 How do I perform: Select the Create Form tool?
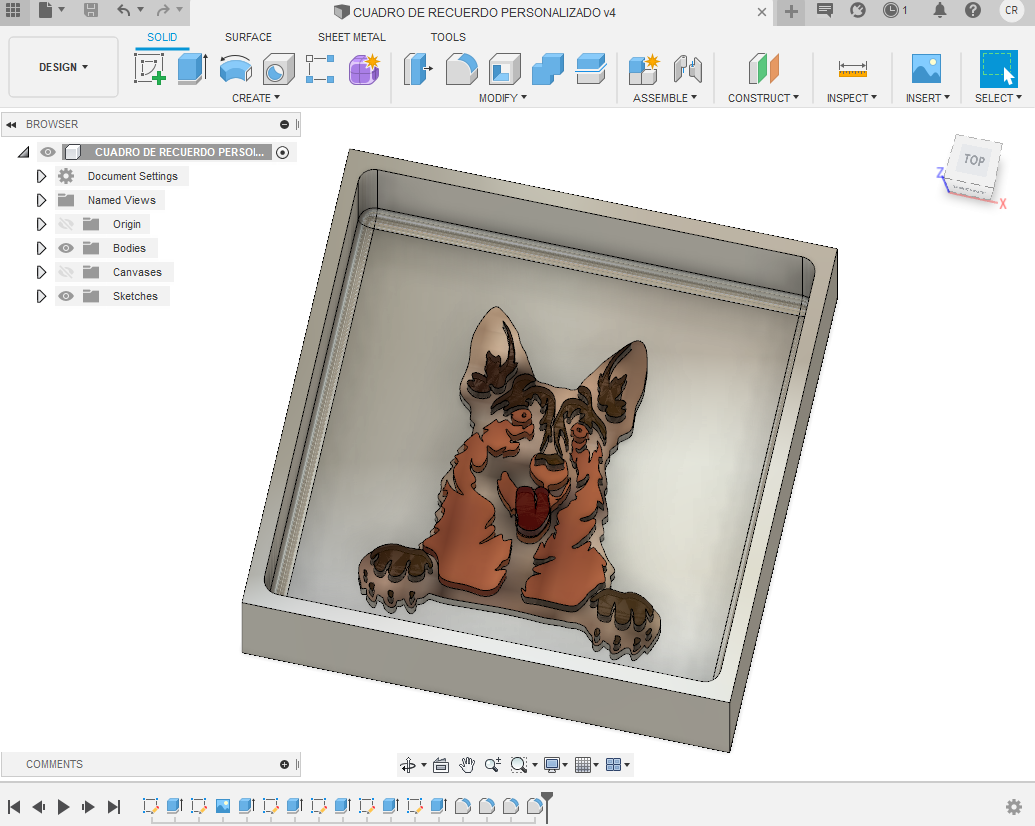(x=364, y=69)
